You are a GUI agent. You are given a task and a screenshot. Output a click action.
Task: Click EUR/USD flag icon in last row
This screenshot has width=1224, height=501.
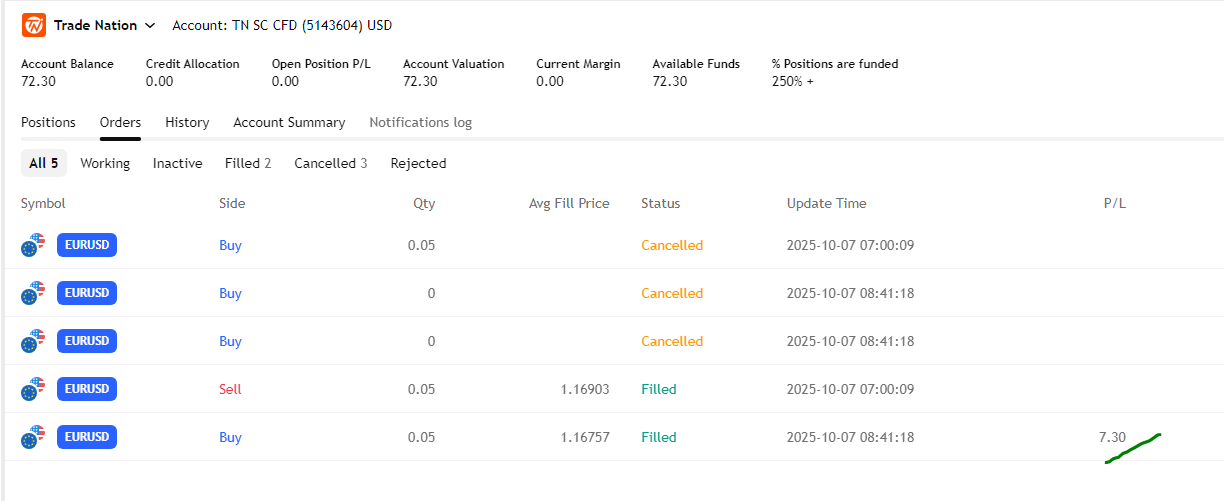click(33, 437)
